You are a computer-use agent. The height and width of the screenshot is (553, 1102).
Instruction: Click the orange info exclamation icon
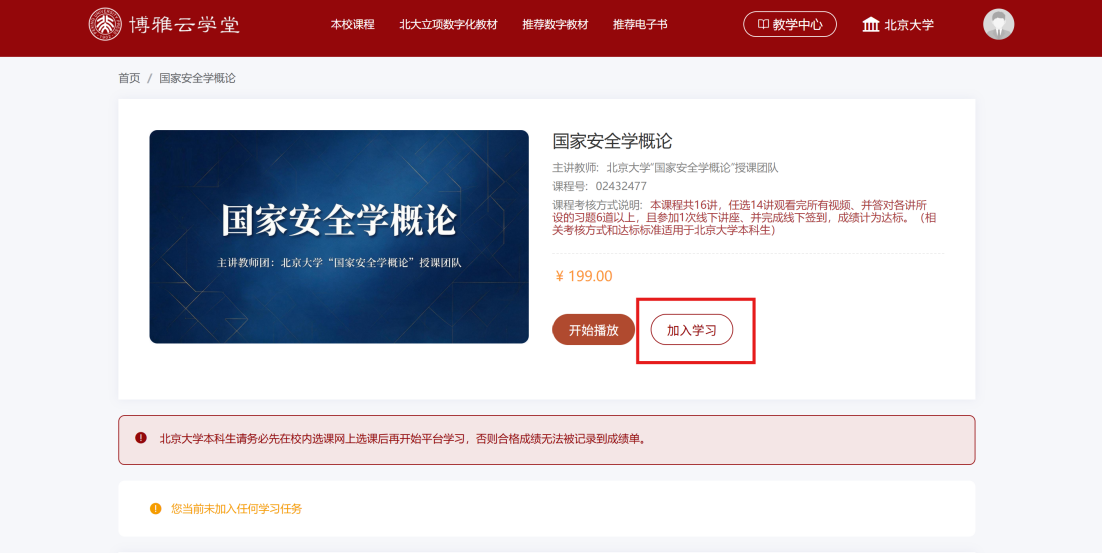point(155,509)
